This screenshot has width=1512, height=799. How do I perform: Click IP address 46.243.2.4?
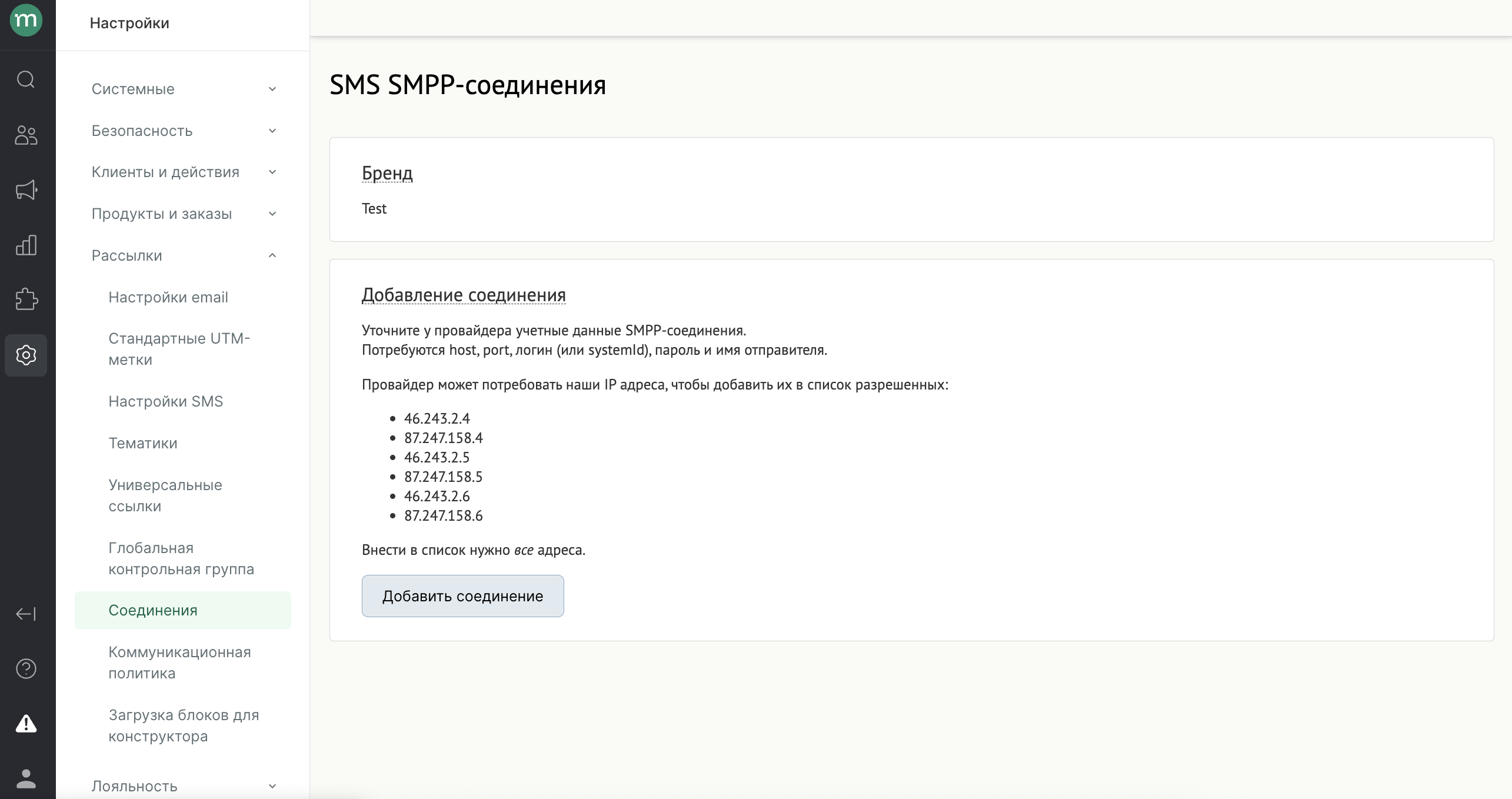(437, 418)
